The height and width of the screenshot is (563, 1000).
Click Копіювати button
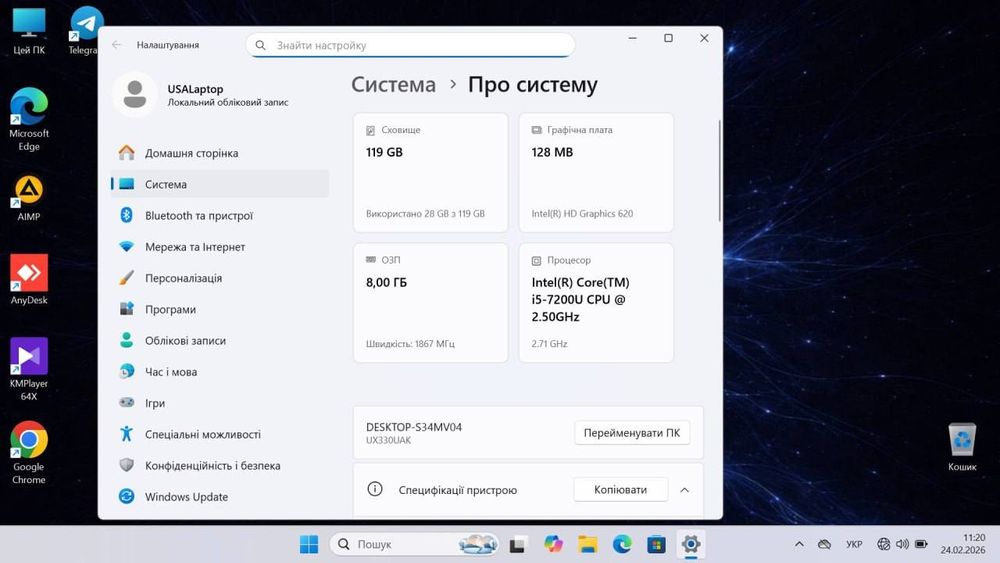pos(621,490)
